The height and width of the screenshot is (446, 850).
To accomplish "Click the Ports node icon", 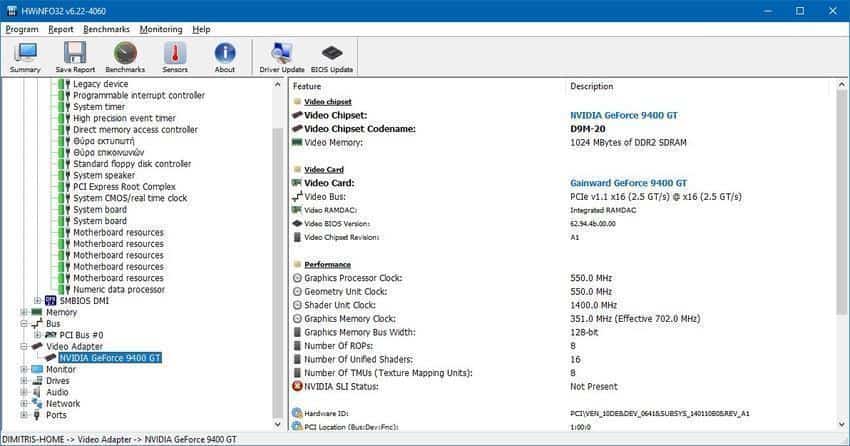I will tap(37, 415).
